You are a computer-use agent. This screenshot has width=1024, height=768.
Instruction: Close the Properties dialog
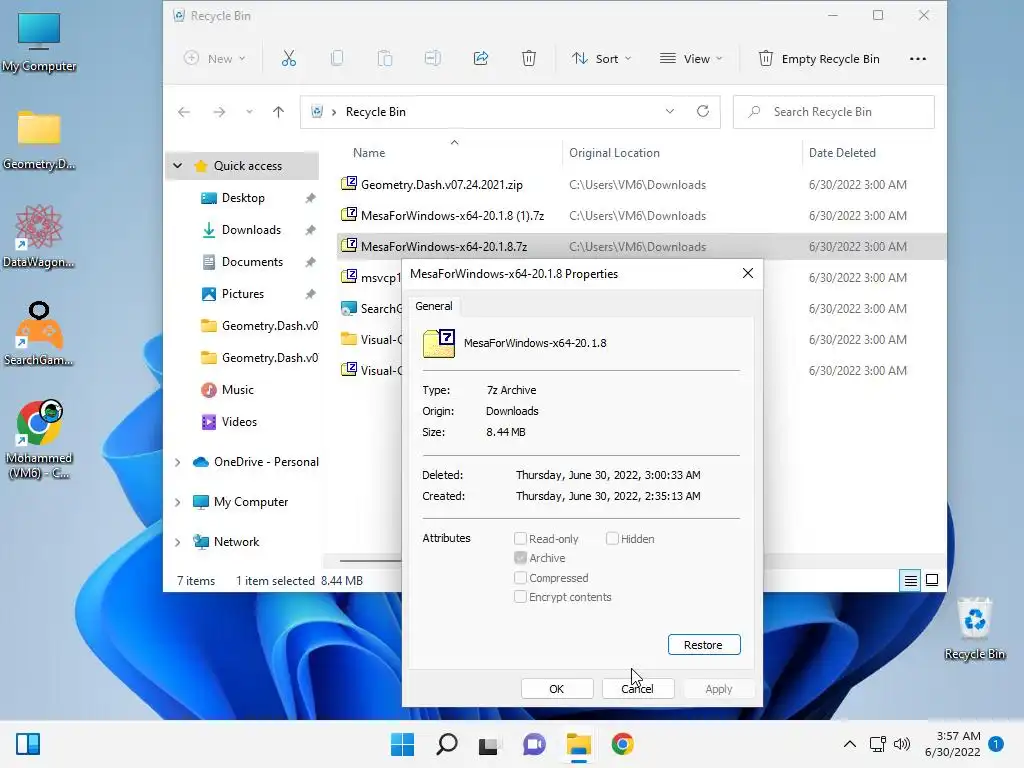pos(748,274)
